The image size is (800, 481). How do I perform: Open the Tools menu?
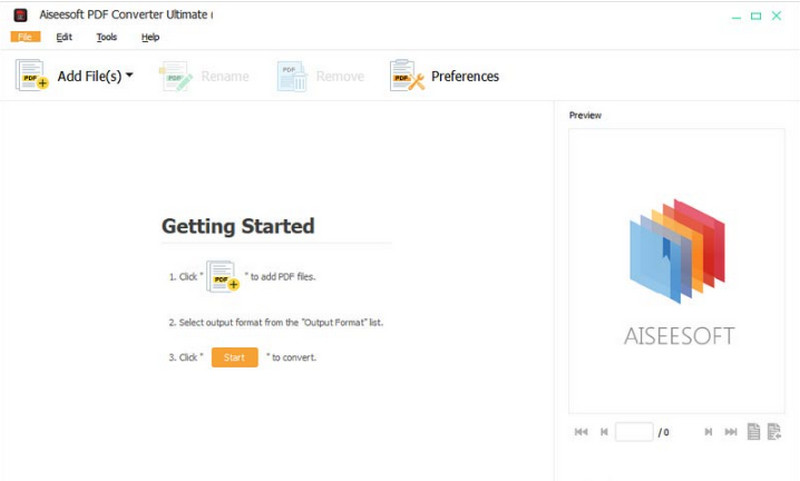(x=107, y=37)
